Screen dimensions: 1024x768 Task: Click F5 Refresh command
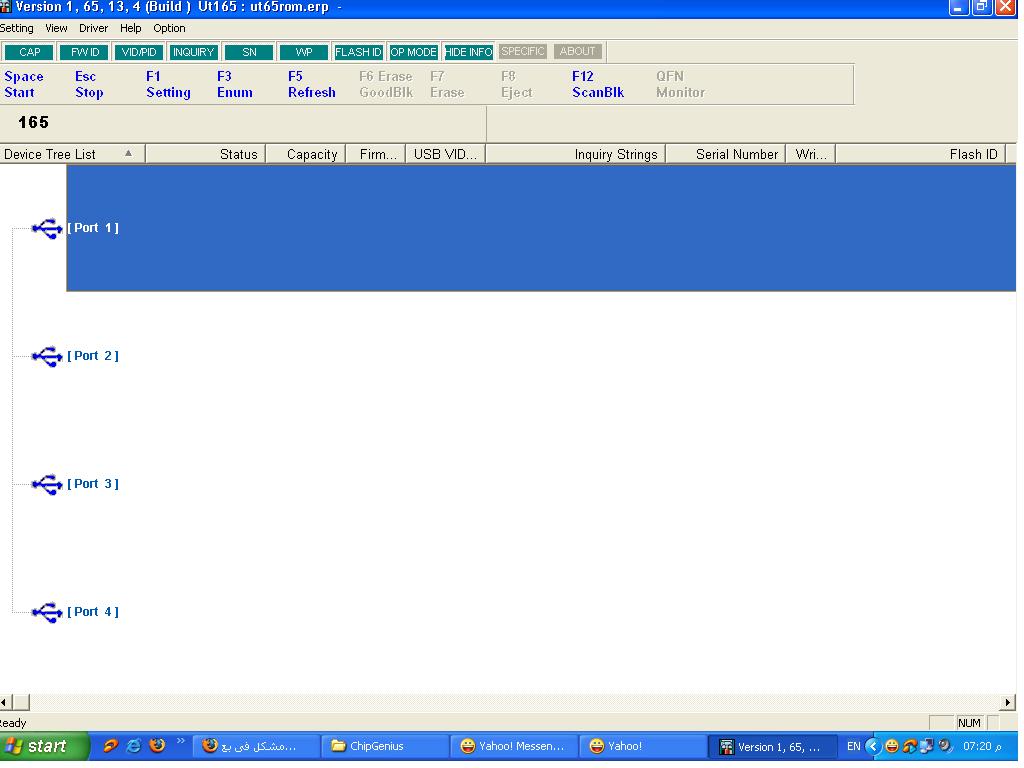pyautogui.click(x=312, y=84)
